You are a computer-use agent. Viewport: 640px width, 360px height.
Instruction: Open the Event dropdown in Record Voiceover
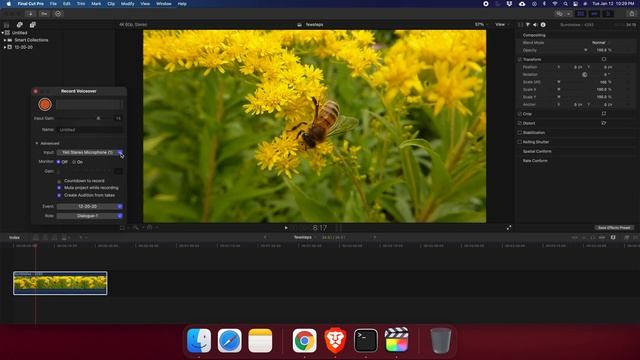pyautogui.click(x=90, y=207)
